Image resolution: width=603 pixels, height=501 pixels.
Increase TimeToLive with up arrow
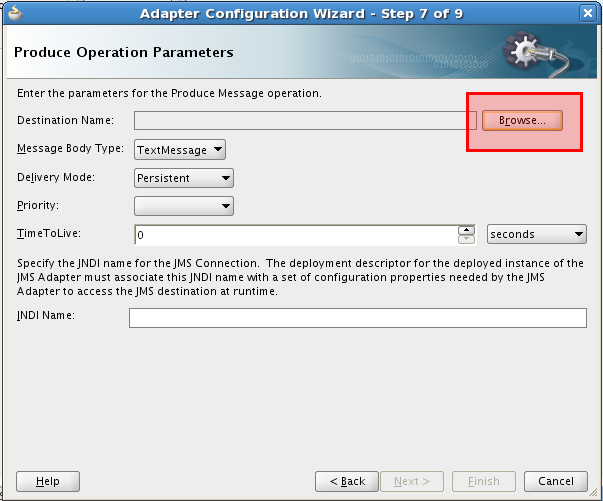(x=466, y=230)
